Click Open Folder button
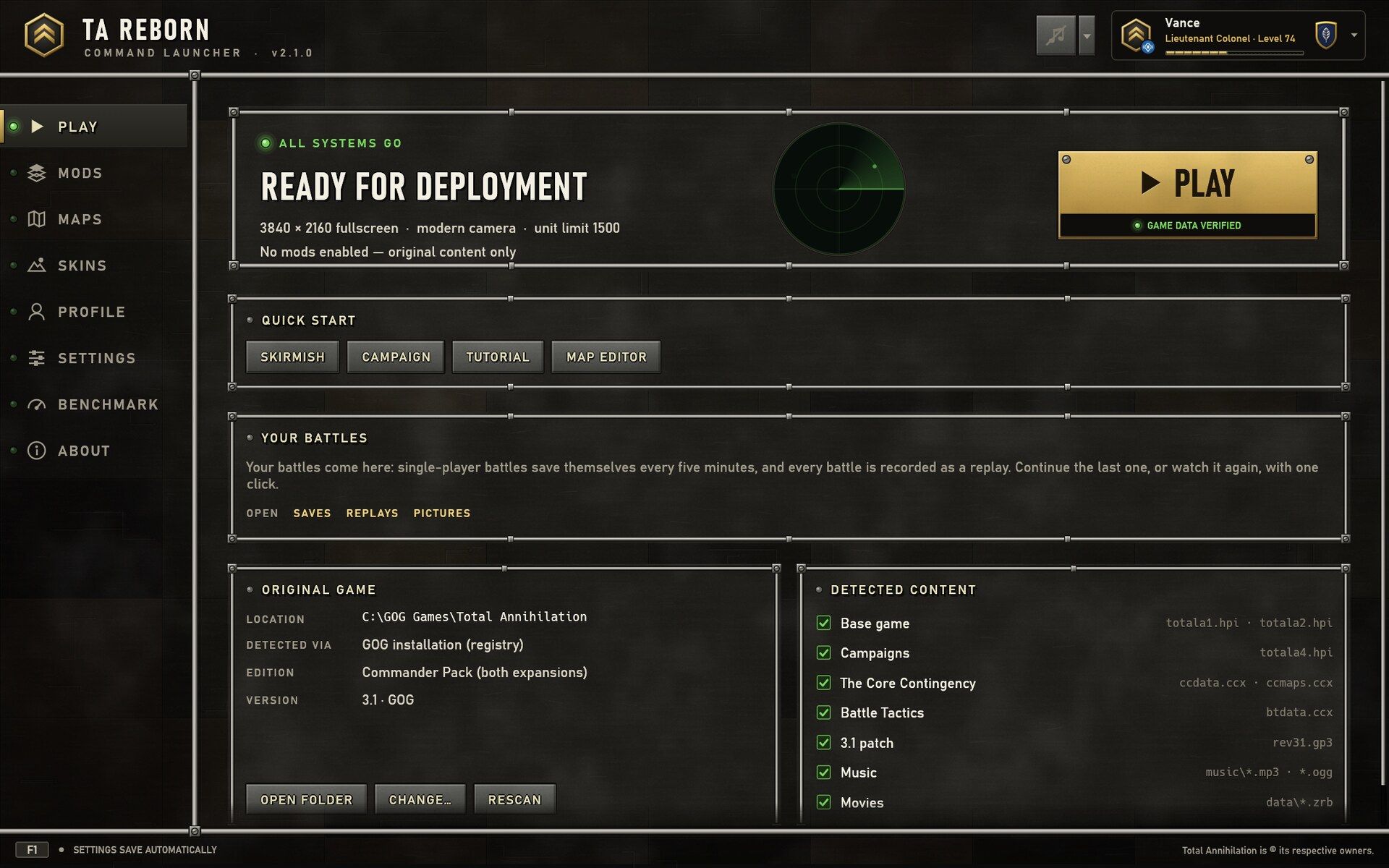This screenshot has height=868, width=1389. 306,799
